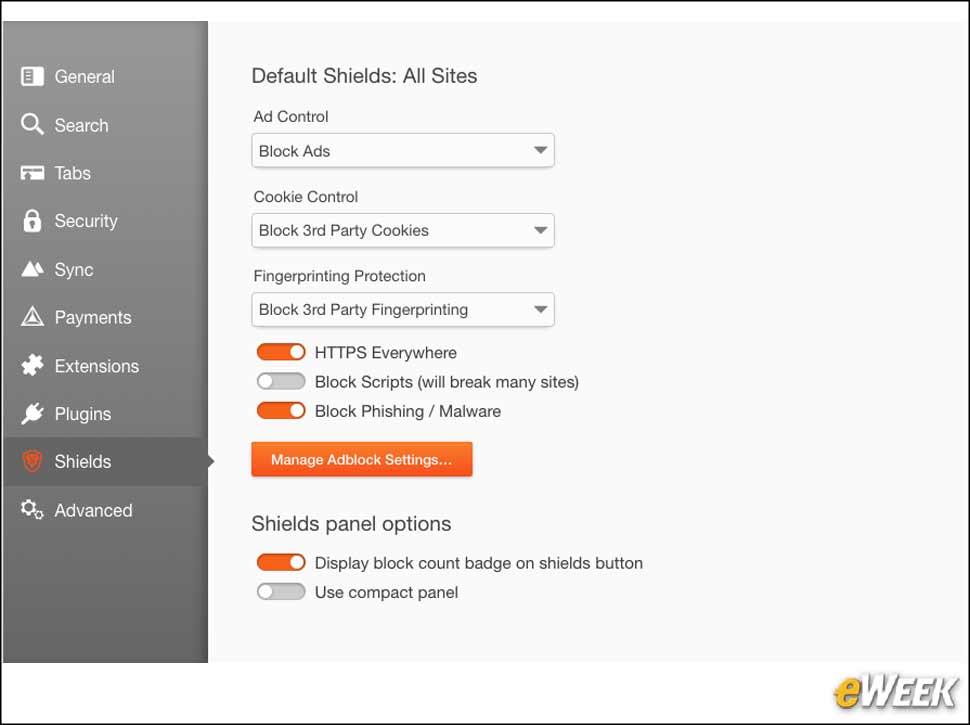The width and height of the screenshot is (970, 725).
Task: Enable the Use compact panel switch
Action: (281, 592)
